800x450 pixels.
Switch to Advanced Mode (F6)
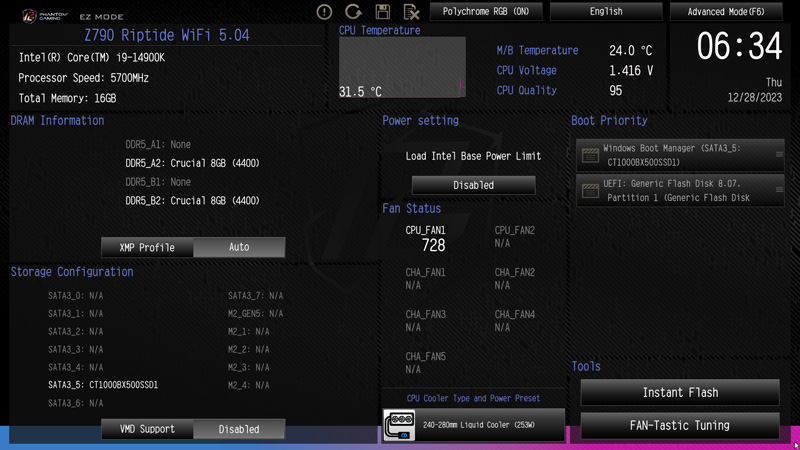(x=726, y=11)
